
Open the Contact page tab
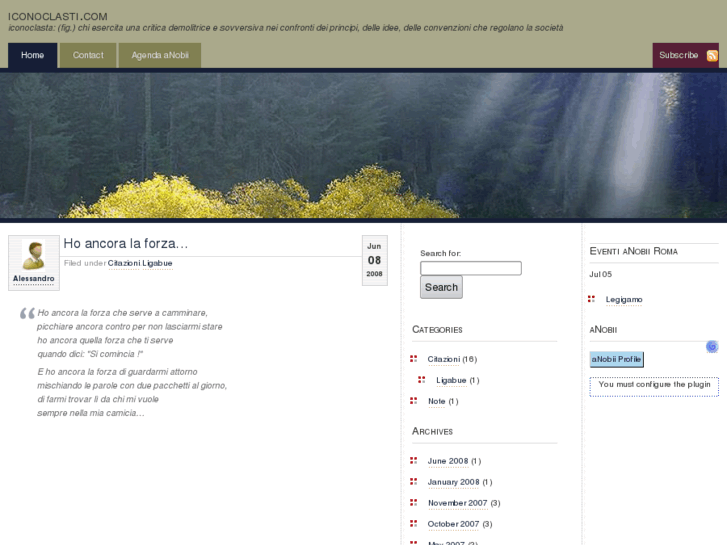pos(88,55)
